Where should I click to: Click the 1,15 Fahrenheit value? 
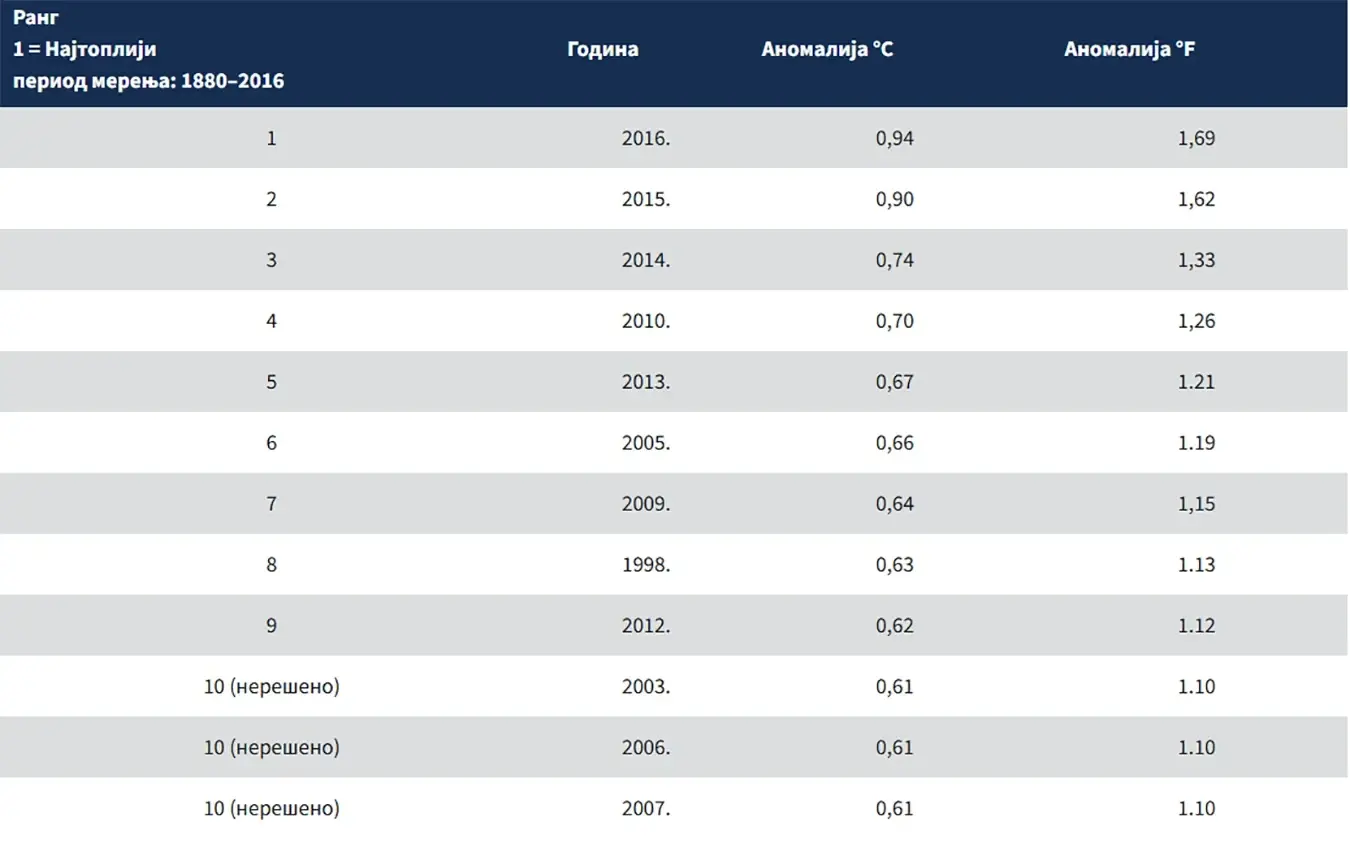click(1196, 504)
